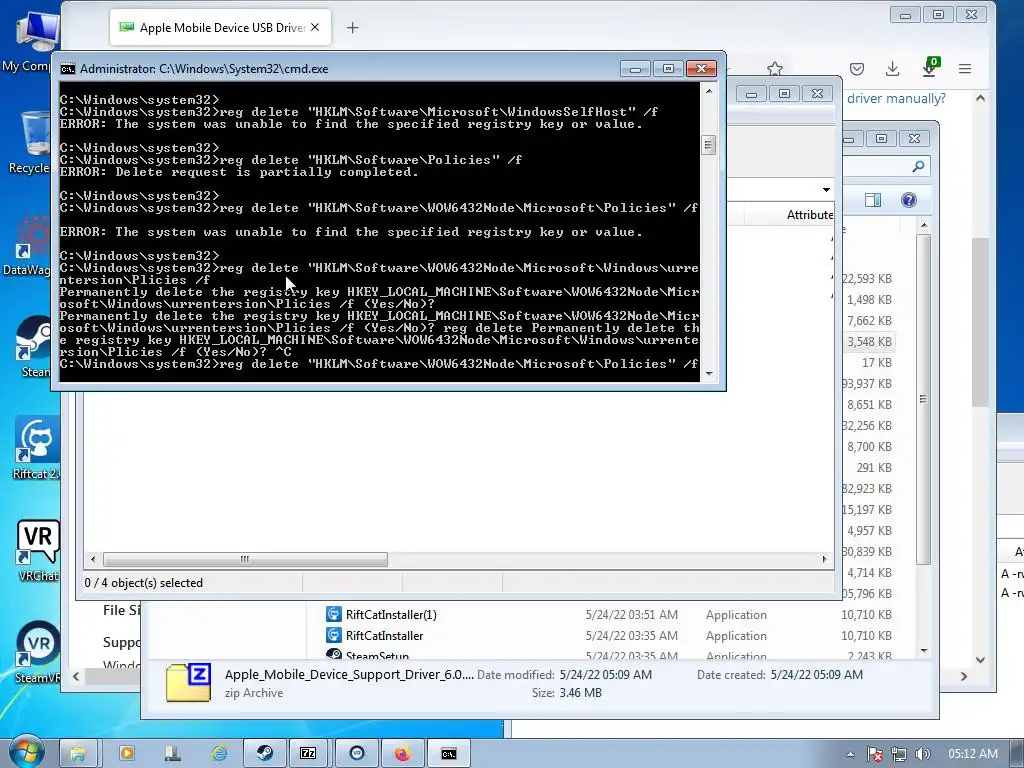Show hidden tray icons arrow
The width and height of the screenshot is (1024, 768).
(x=850, y=754)
